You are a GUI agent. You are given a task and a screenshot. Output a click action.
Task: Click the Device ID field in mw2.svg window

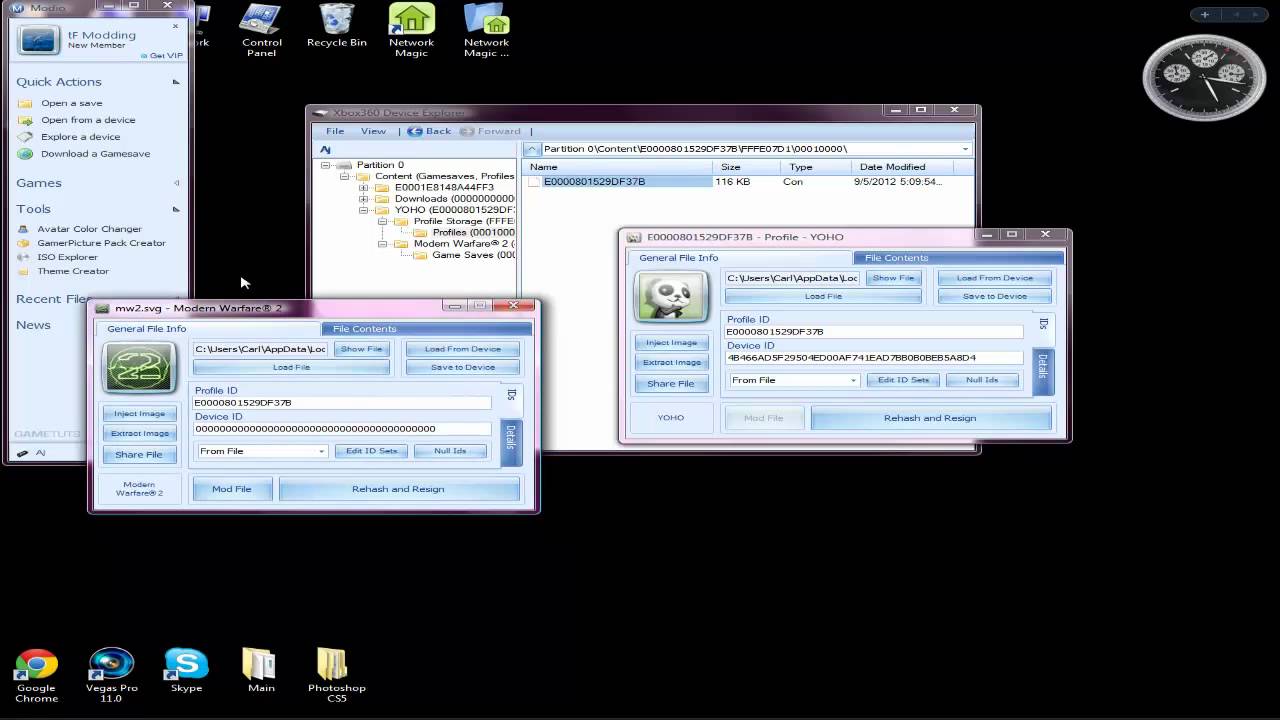coord(341,429)
